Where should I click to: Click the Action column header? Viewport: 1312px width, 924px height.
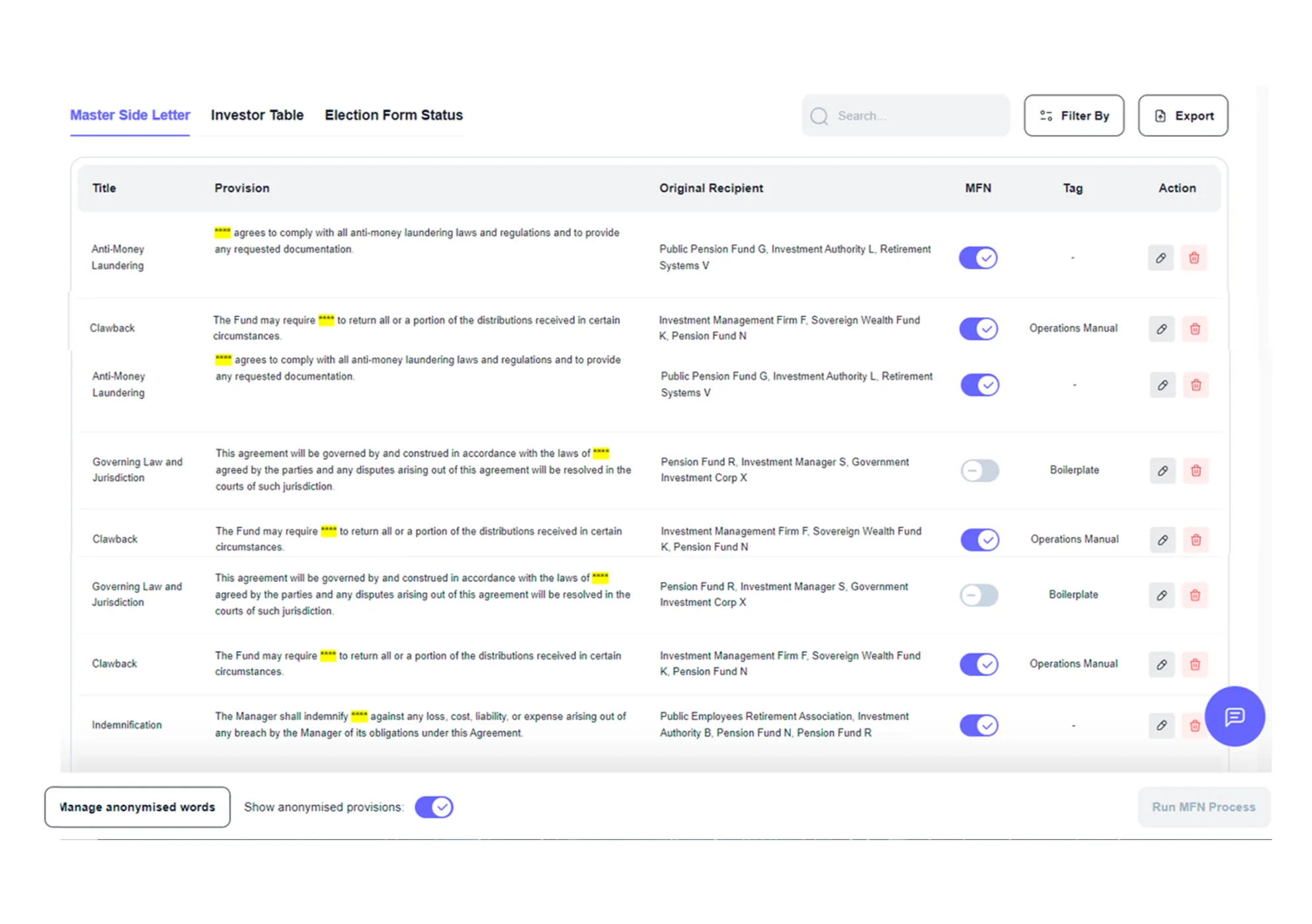point(1177,188)
